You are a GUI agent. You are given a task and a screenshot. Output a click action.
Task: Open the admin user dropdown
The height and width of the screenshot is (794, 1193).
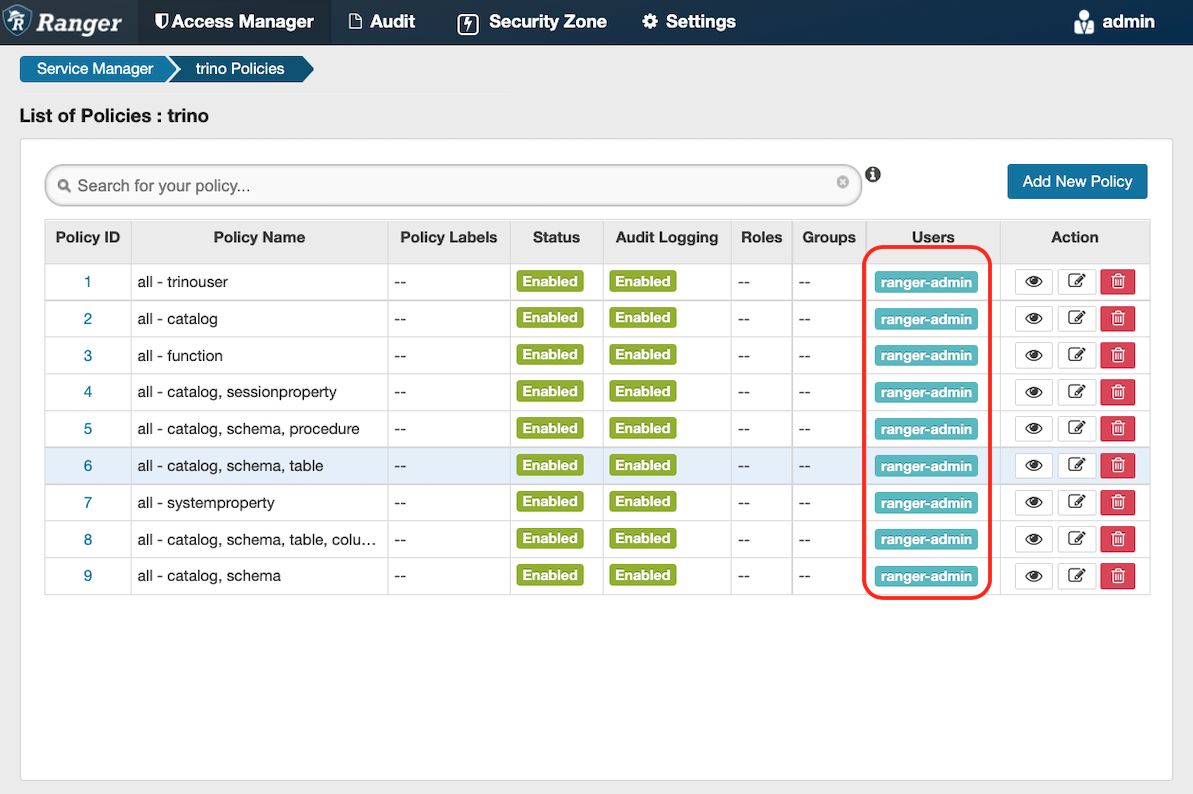click(1114, 22)
